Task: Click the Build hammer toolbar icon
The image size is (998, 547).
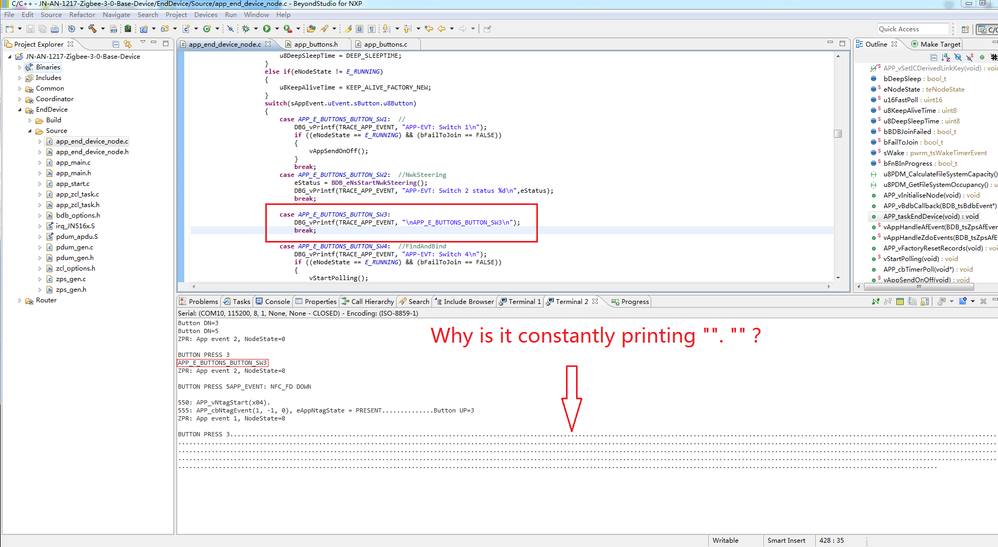Action: (x=92, y=29)
